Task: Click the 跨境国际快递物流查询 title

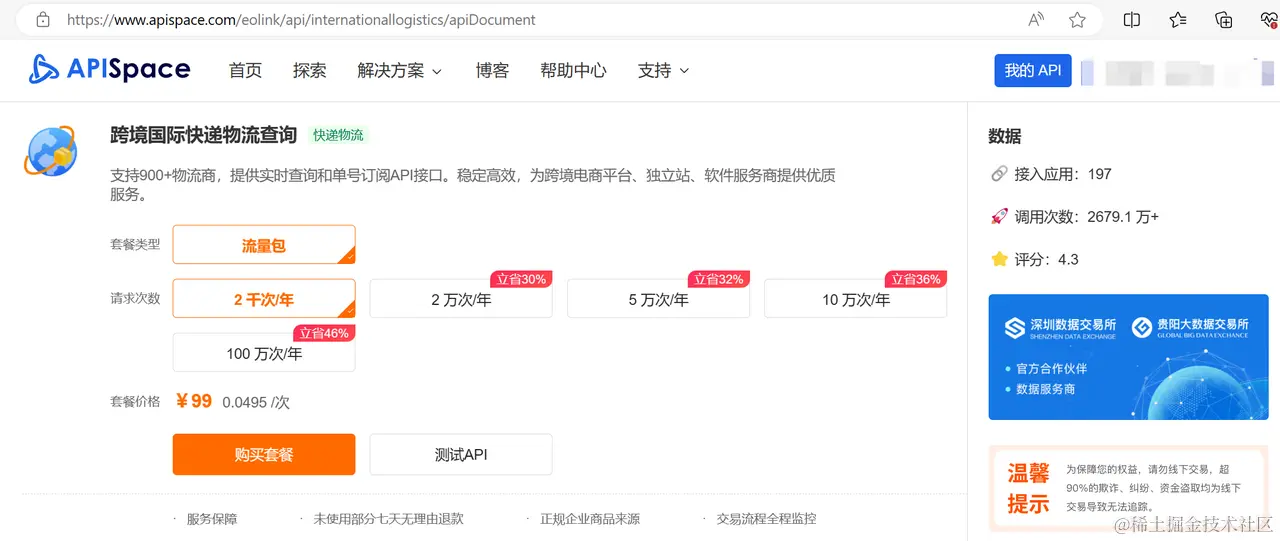Action: pyautogui.click(x=204, y=134)
